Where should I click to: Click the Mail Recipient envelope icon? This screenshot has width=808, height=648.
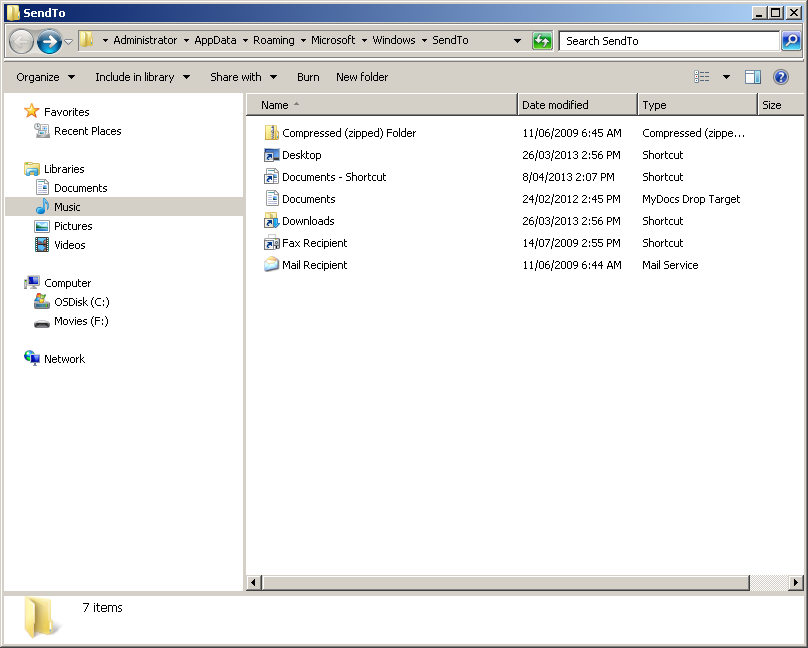pyautogui.click(x=272, y=265)
